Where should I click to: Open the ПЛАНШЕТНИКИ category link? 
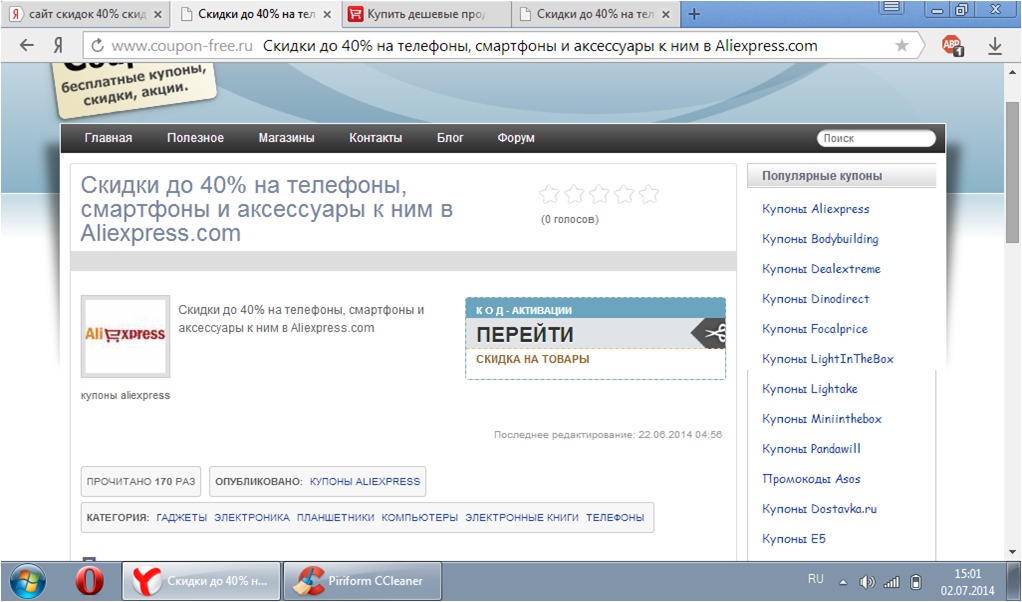tap(336, 517)
